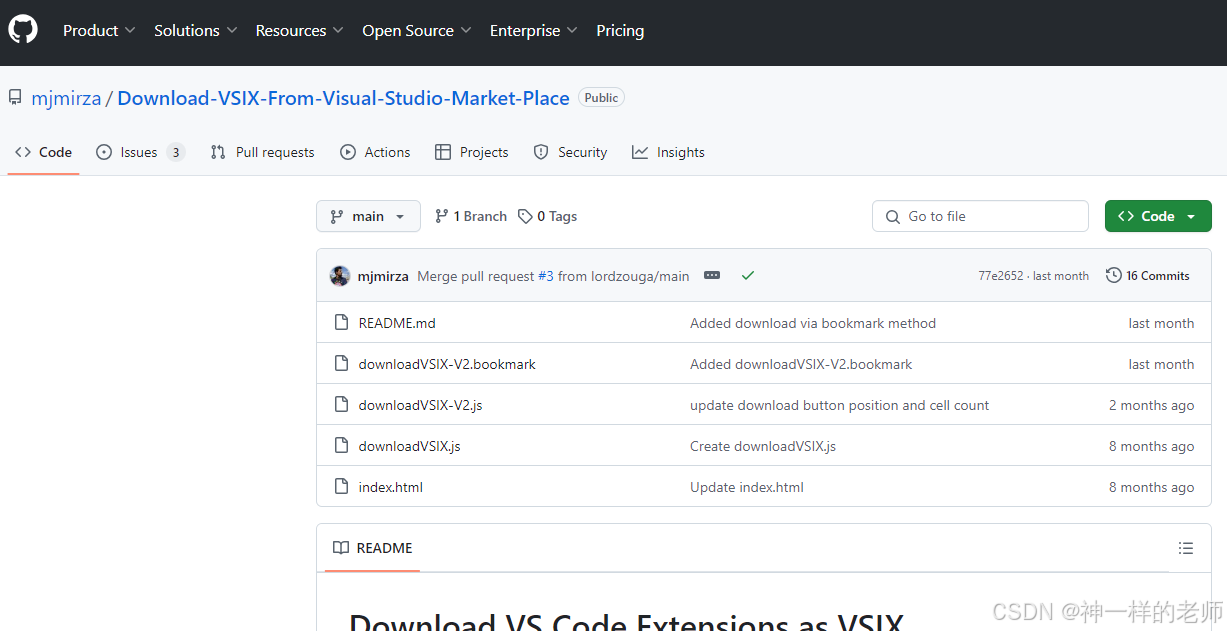This screenshot has height=631, width=1227.
Task: Open commit 'update download button position and cell count'
Action: (839, 405)
